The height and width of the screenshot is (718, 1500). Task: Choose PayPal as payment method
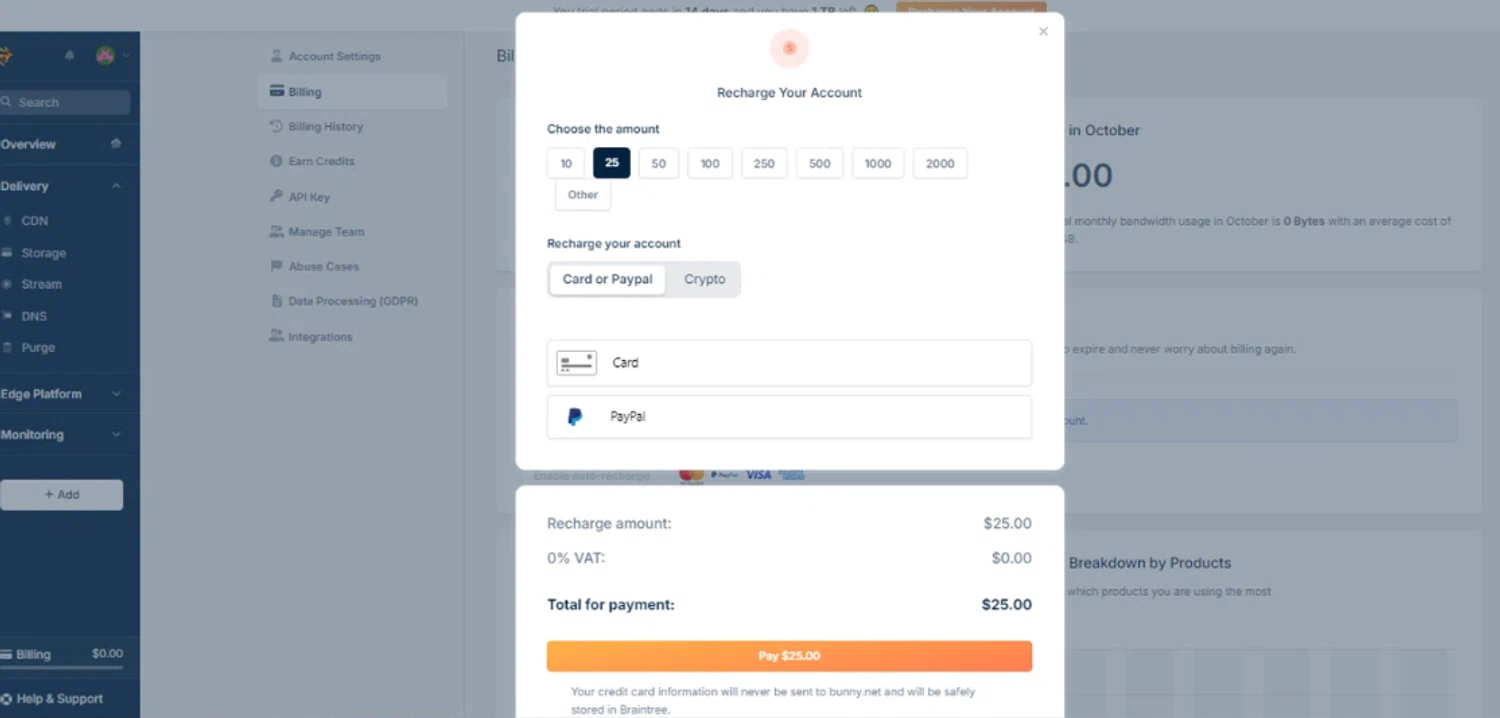tap(789, 417)
